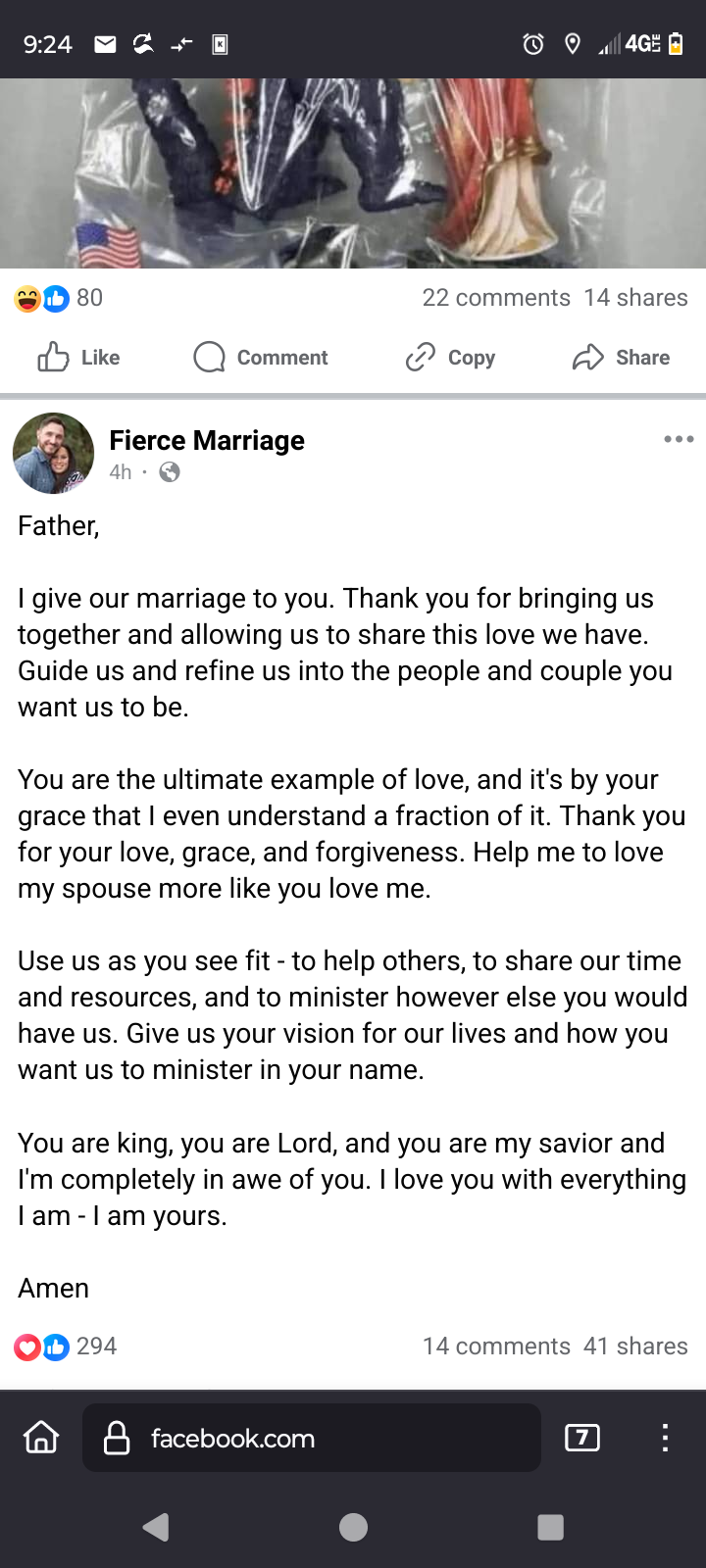Open Fierce Marriage post options menu
The height and width of the screenshot is (1568, 706).
[678, 439]
